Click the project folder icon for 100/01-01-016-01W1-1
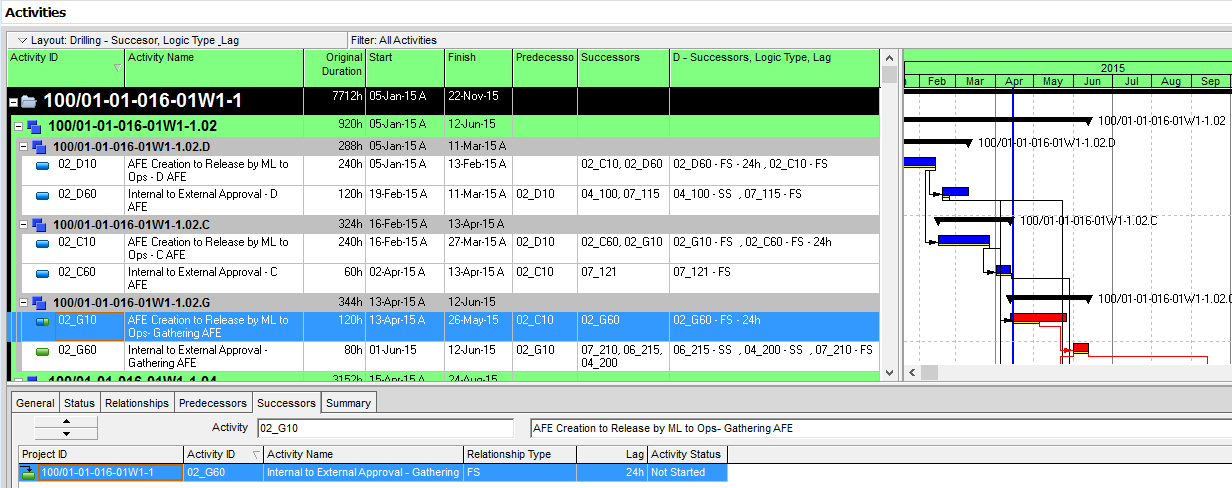 (x=28, y=101)
